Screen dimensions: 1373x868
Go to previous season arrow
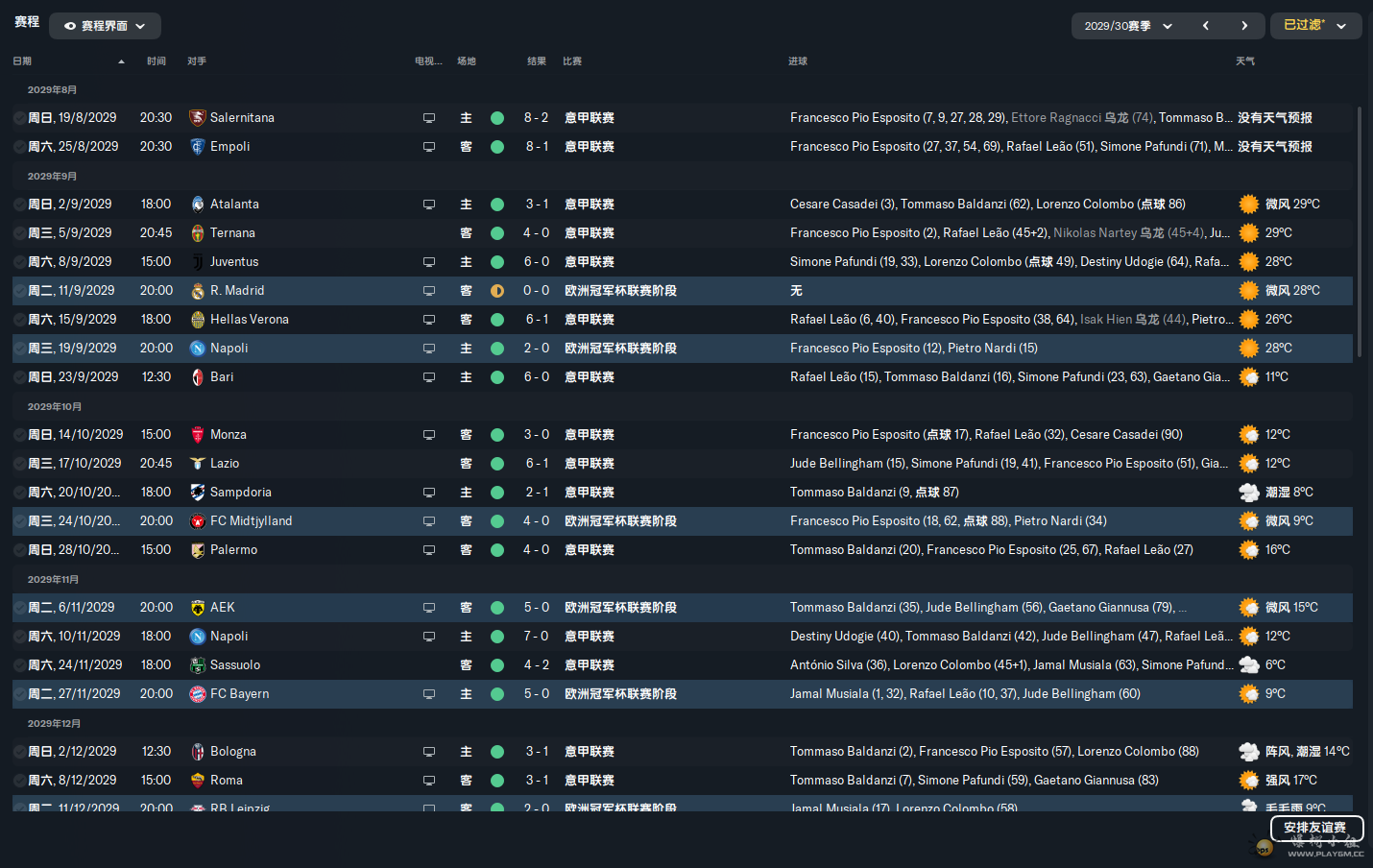1205,26
